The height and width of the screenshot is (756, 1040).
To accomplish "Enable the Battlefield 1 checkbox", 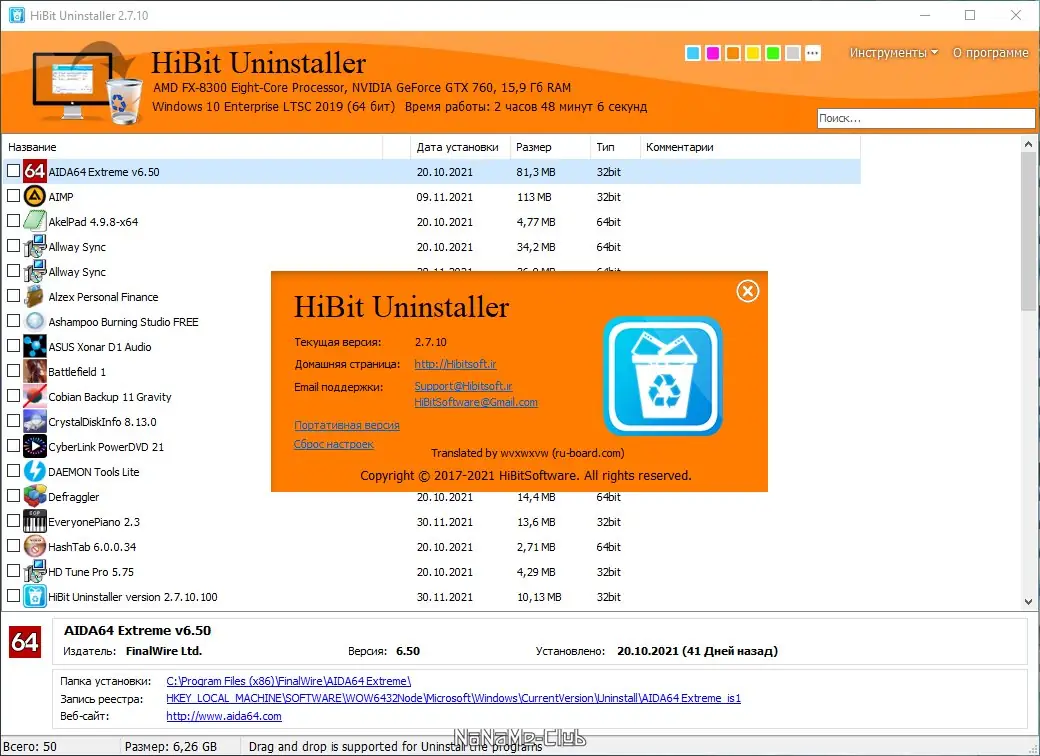I will tap(13, 371).
